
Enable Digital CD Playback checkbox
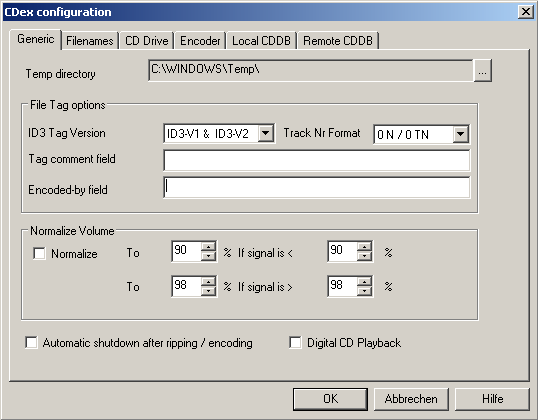point(295,342)
